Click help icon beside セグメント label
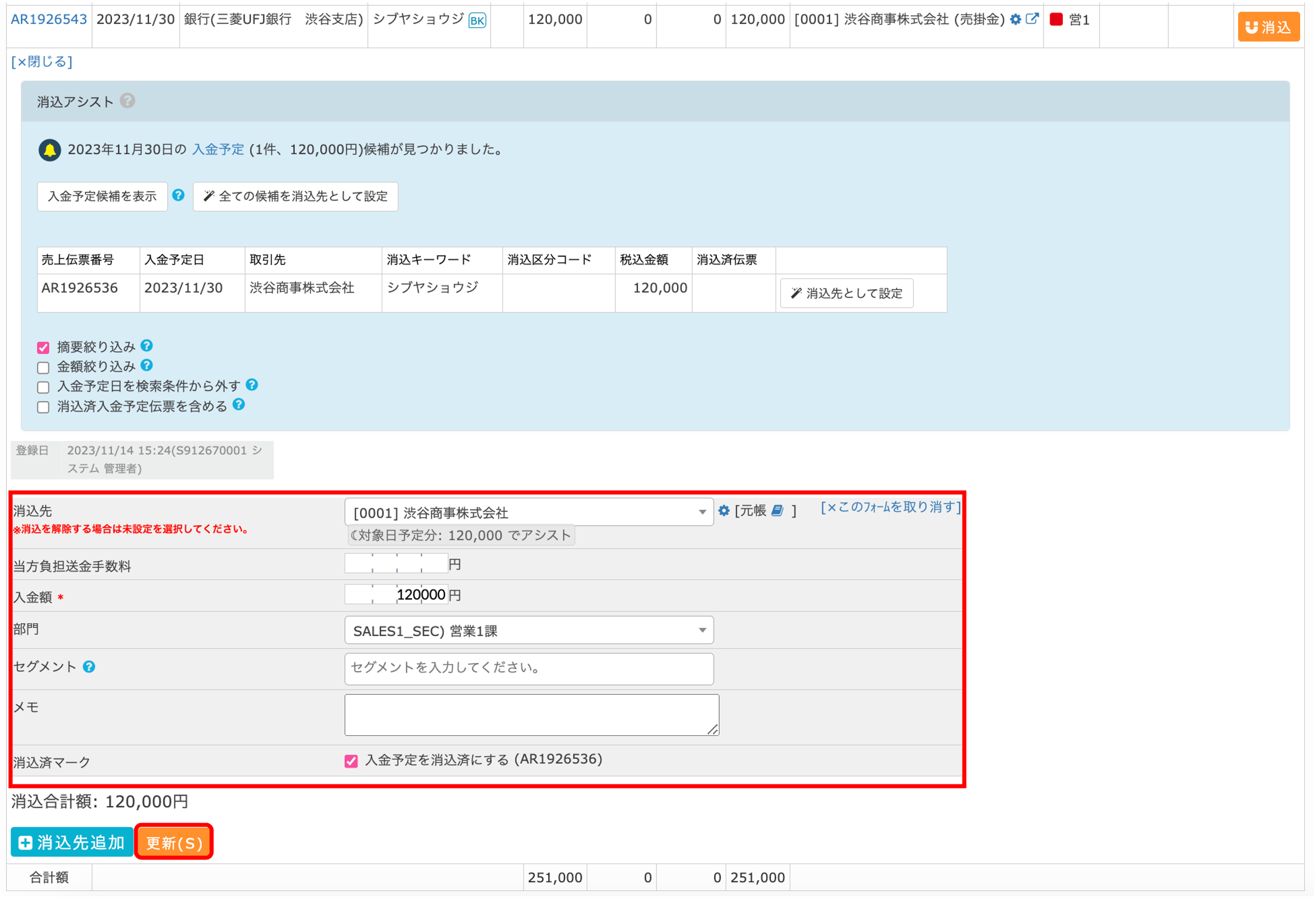1316x897 pixels. [x=89, y=667]
